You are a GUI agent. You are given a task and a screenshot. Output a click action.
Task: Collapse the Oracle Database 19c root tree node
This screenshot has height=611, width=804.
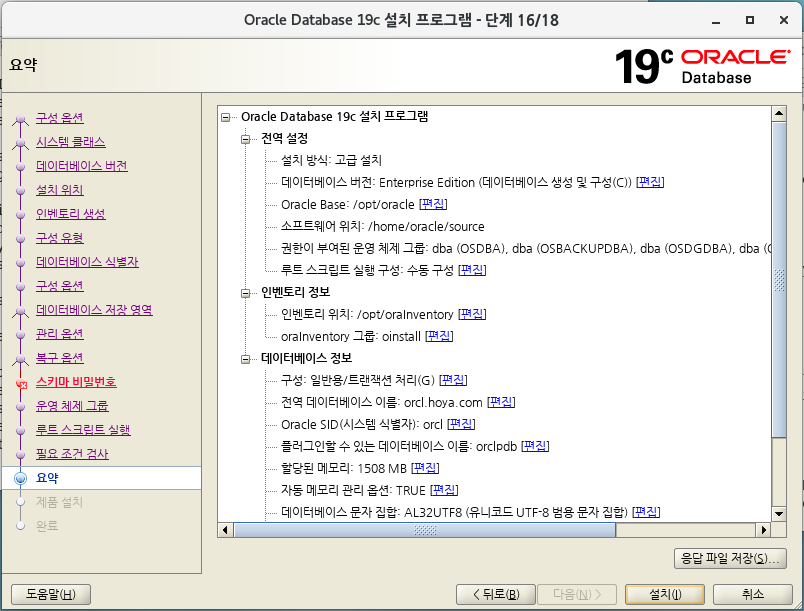click(226, 117)
